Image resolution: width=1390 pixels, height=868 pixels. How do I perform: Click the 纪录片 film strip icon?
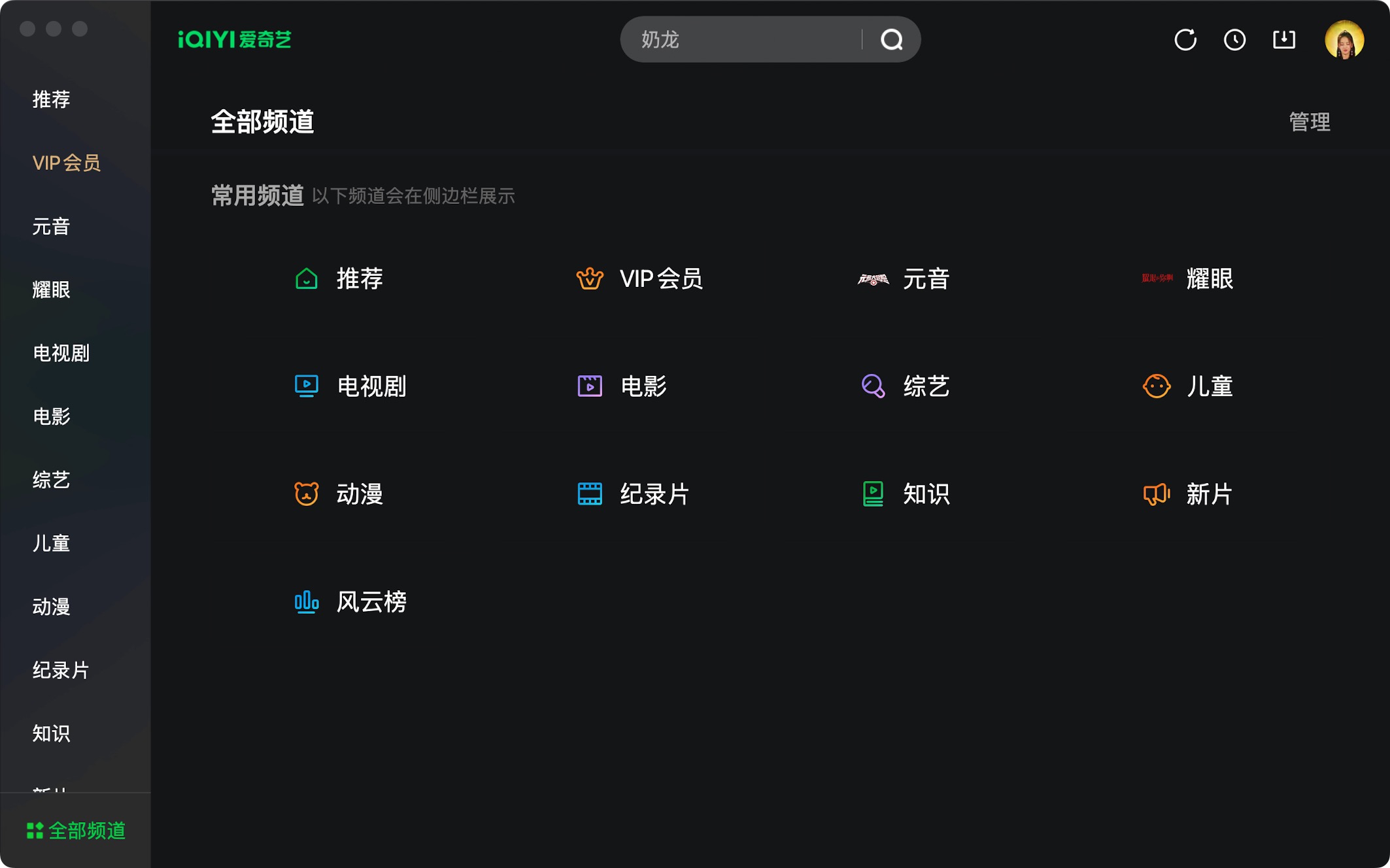tap(590, 494)
